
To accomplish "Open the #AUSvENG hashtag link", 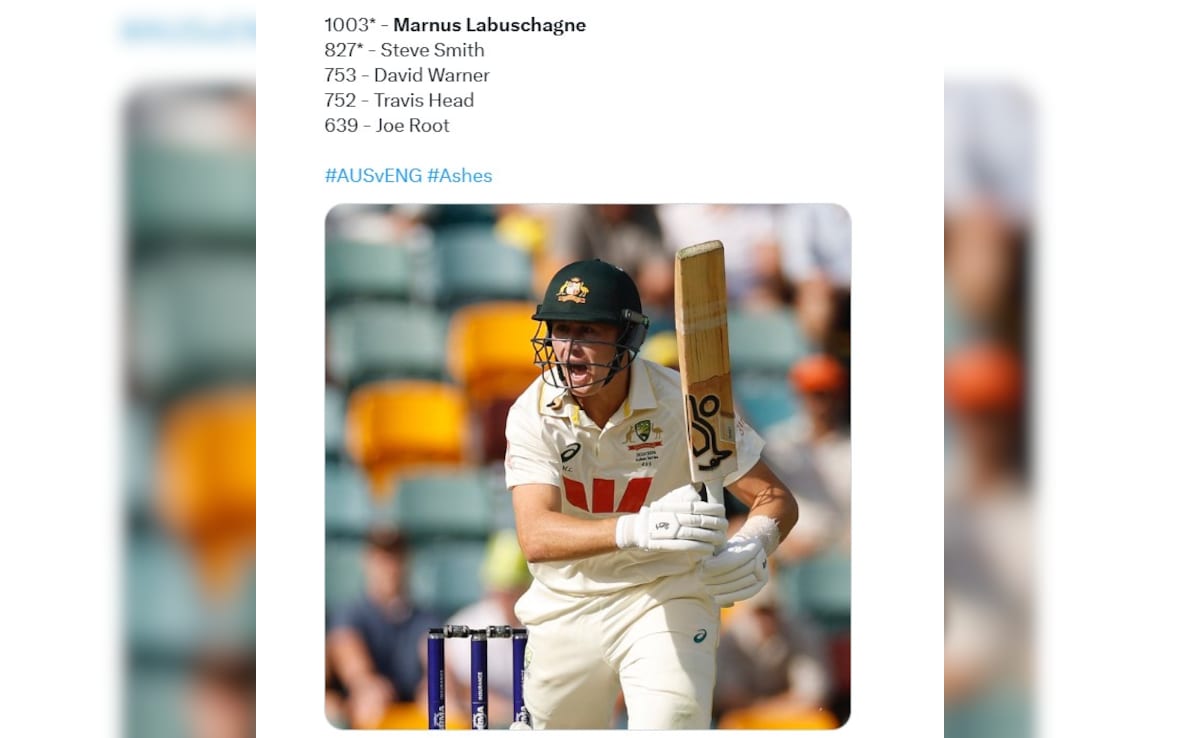I will coord(373,175).
